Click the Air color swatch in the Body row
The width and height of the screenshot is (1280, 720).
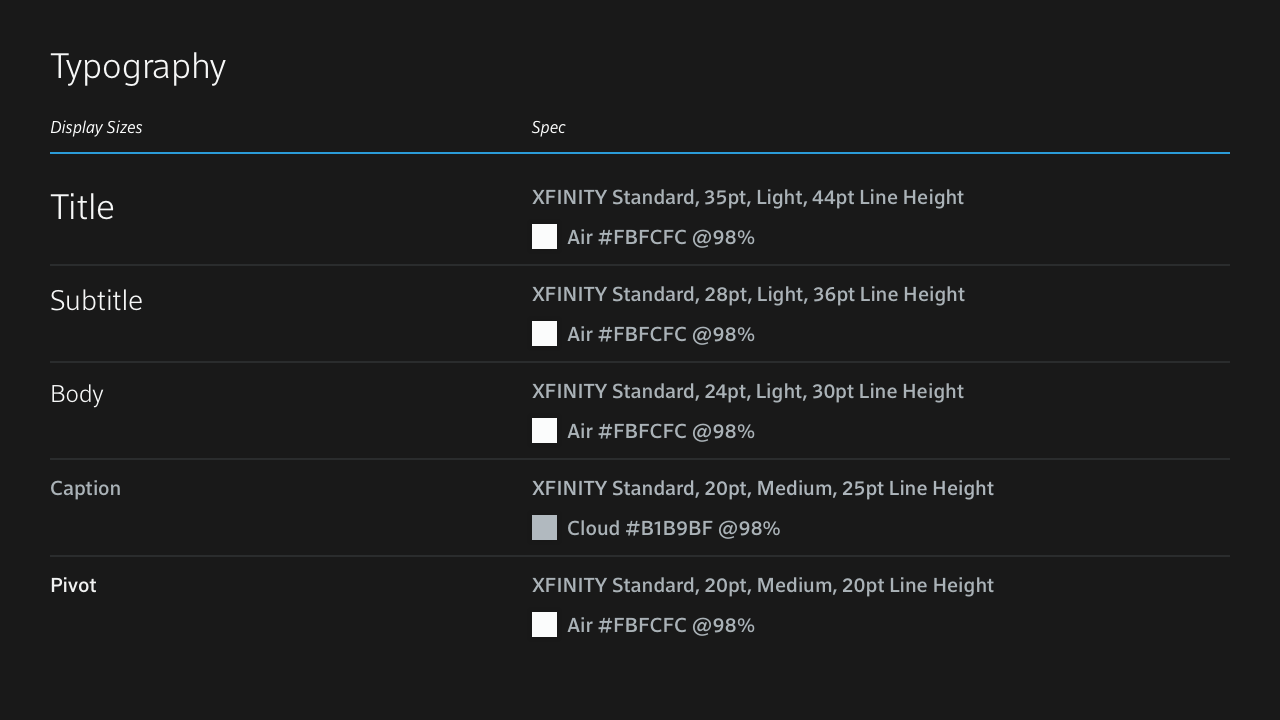click(544, 431)
